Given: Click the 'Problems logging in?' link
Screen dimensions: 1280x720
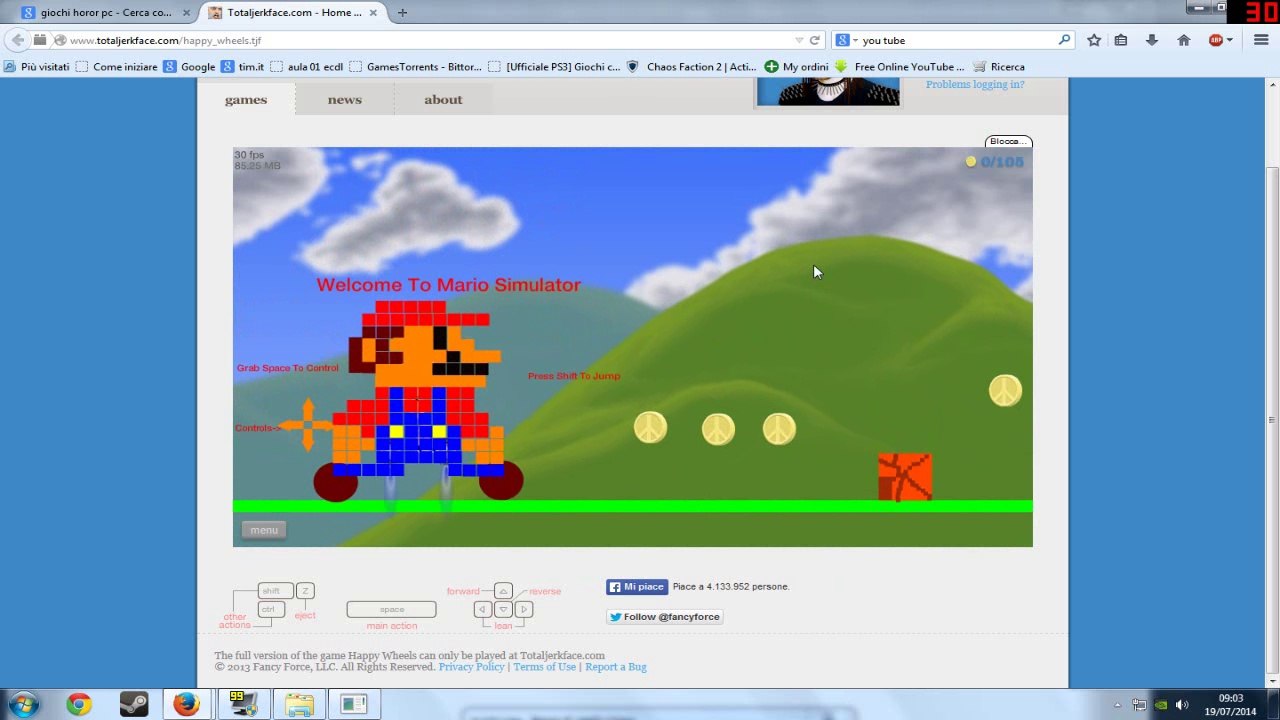Looking at the screenshot, I should pyautogui.click(x=975, y=84).
